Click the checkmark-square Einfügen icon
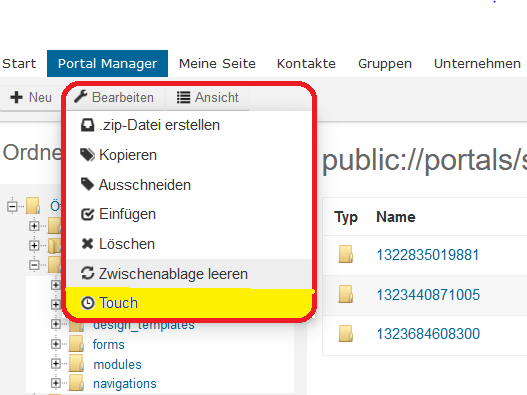Image resolution: width=527 pixels, height=395 pixels. click(87, 214)
